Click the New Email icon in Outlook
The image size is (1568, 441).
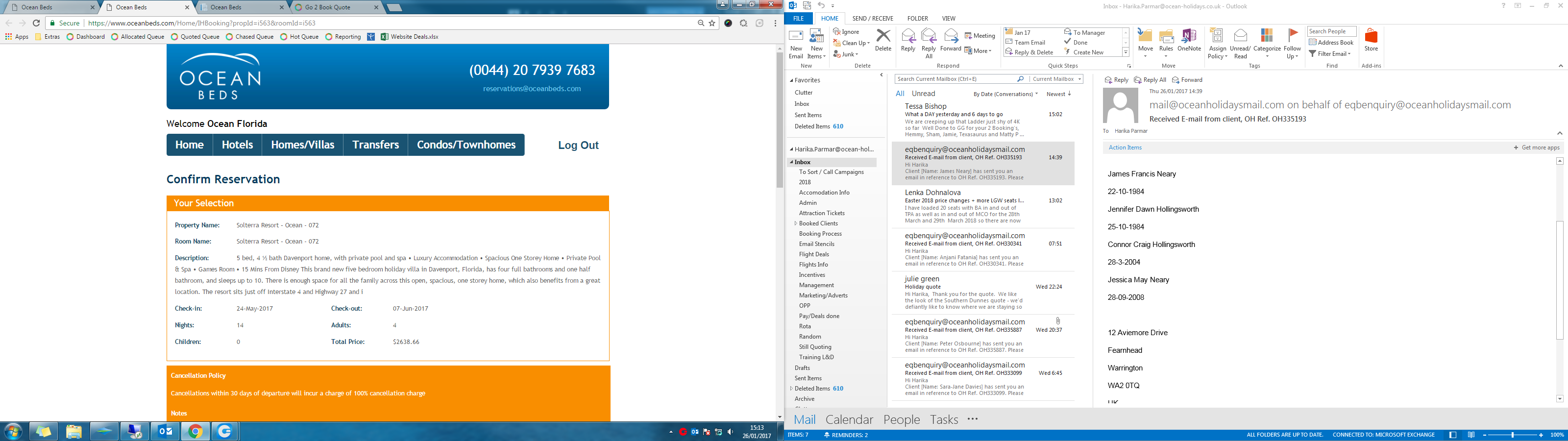796,44
